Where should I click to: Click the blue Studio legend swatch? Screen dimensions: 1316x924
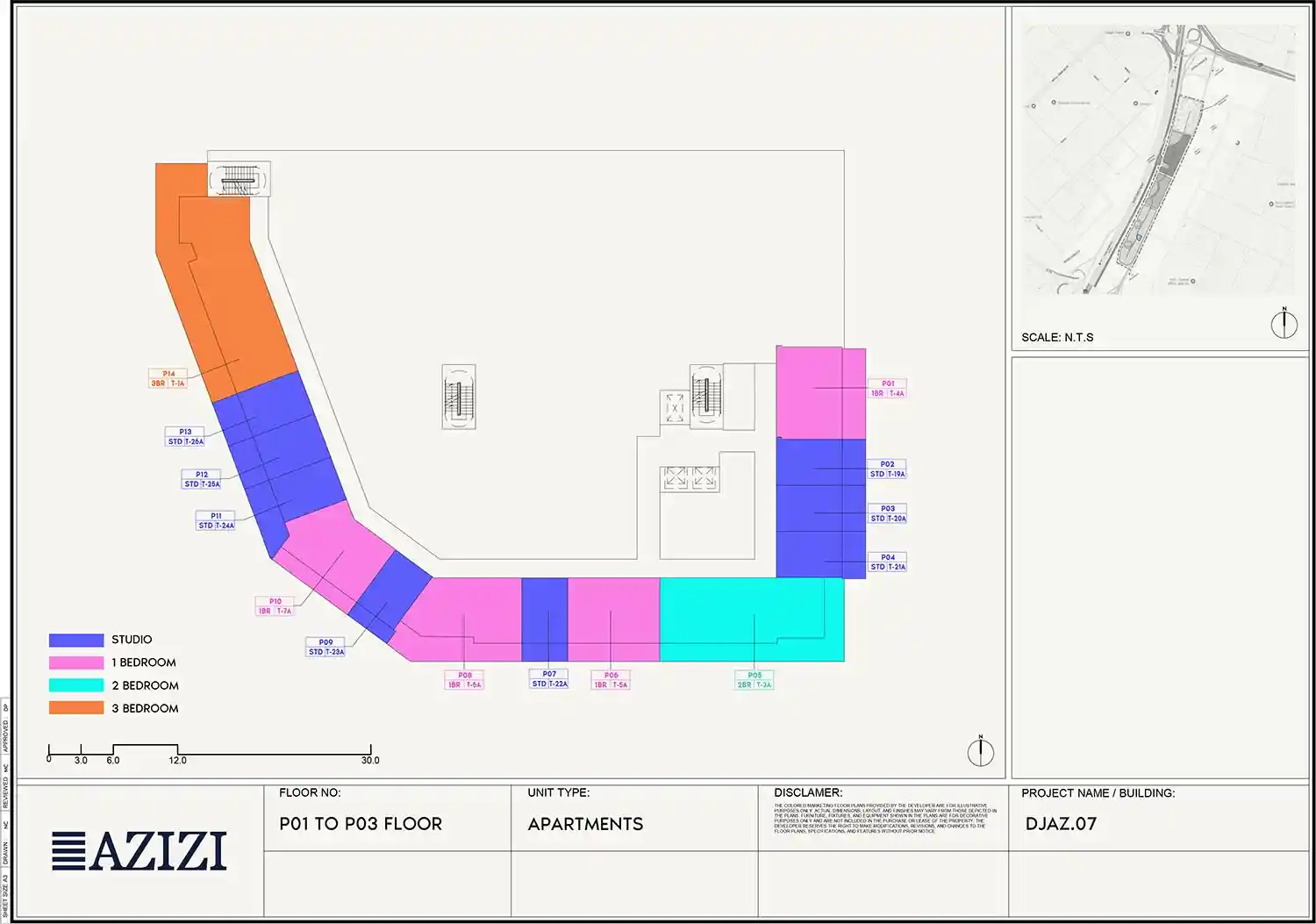[x=76, y=641]
